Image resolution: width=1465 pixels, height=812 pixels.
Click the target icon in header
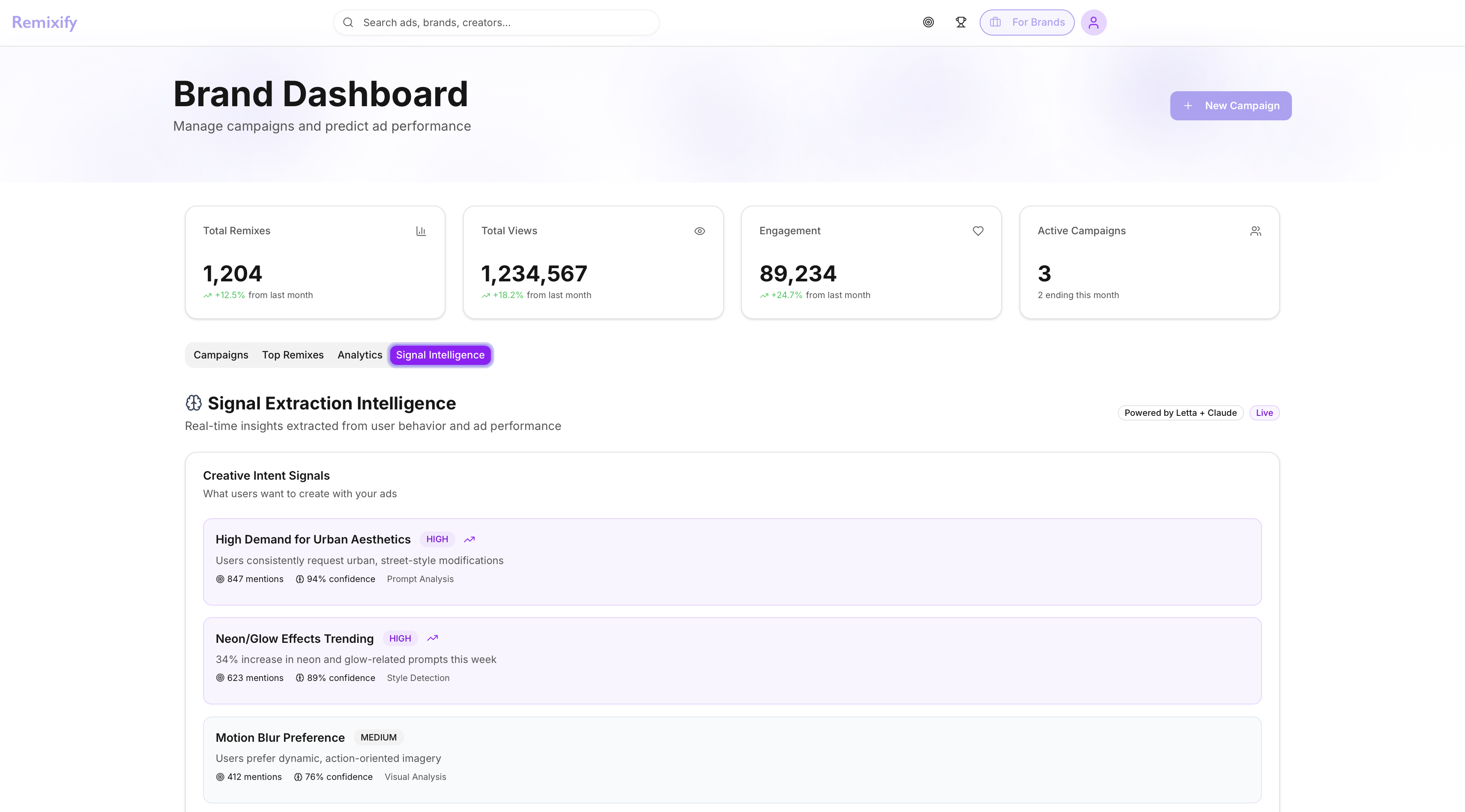coord(928,22)
